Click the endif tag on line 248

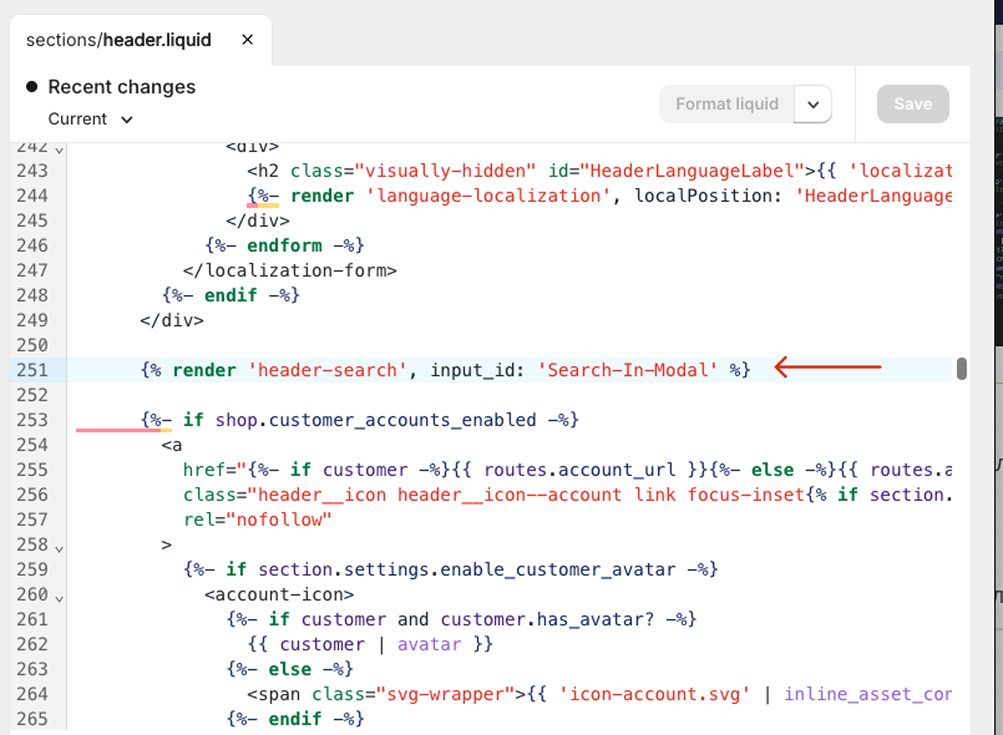[x=231, y=295]
